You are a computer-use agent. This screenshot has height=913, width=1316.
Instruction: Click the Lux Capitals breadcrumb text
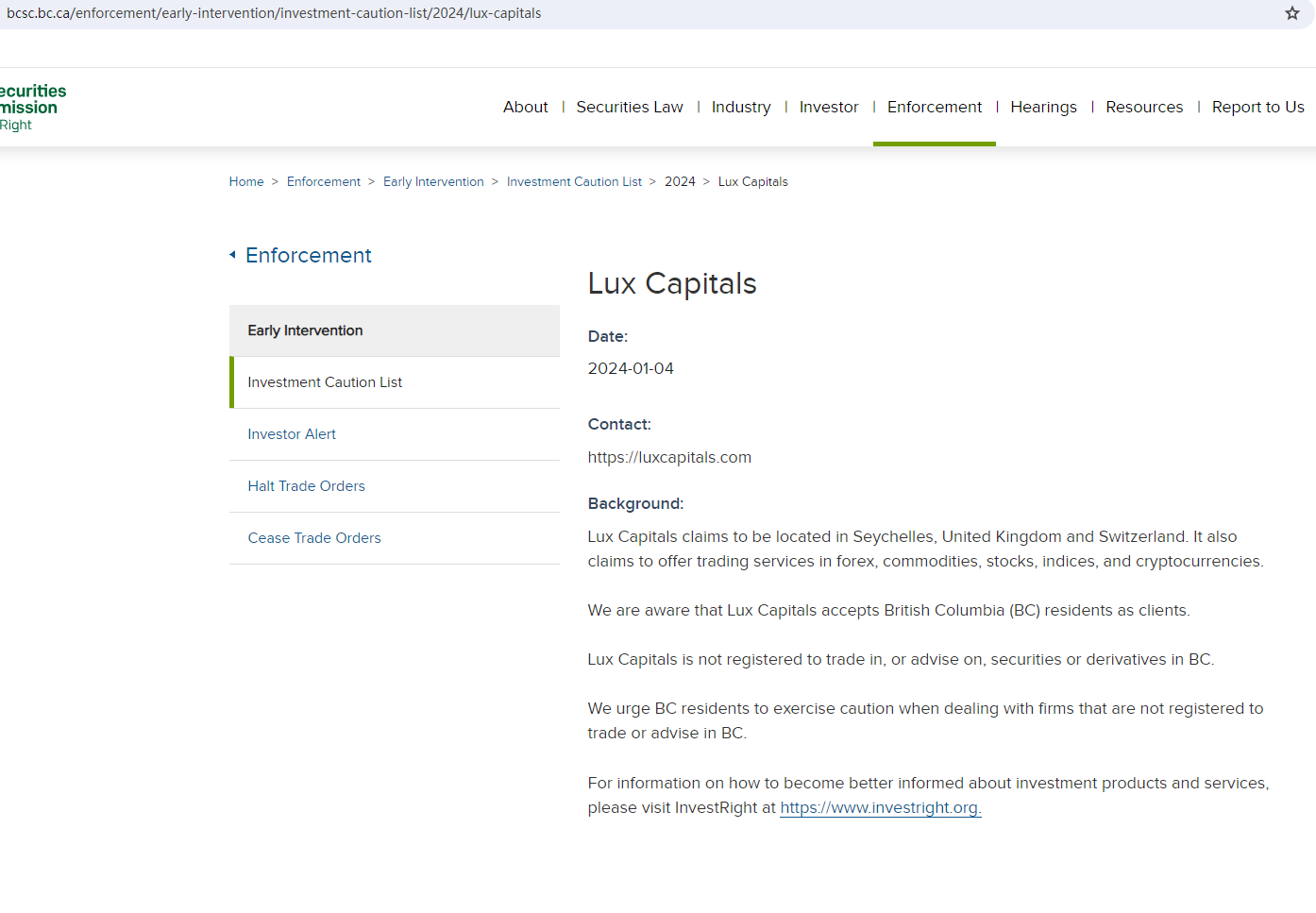(753, 181)
